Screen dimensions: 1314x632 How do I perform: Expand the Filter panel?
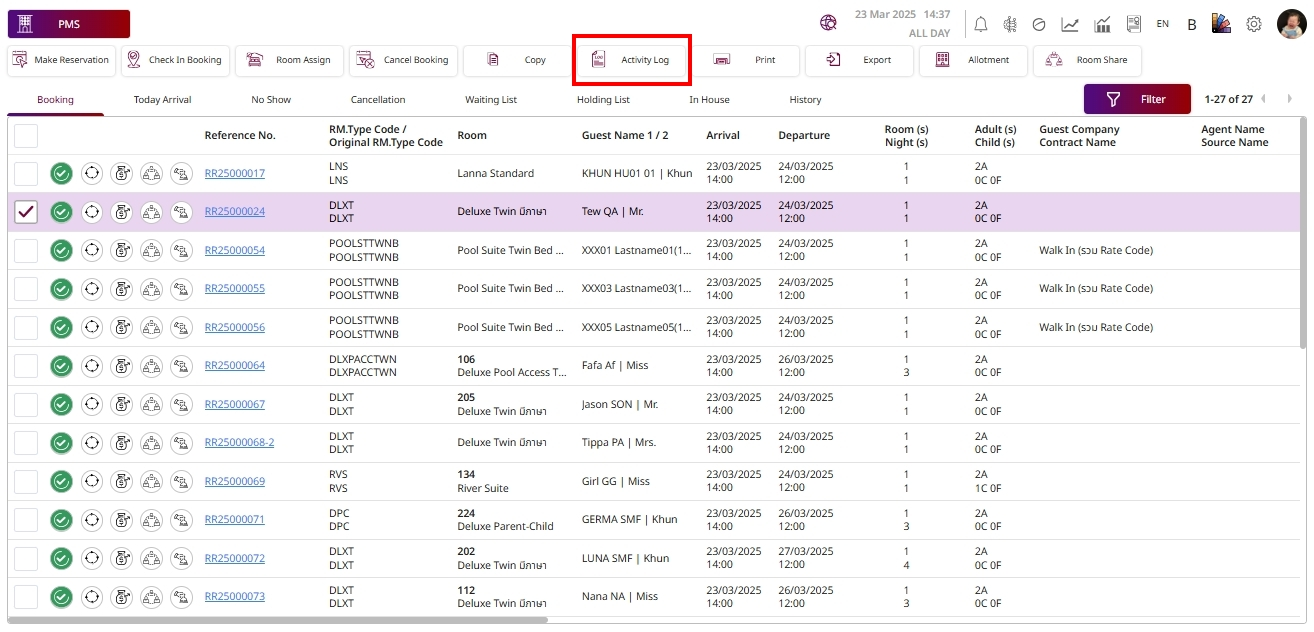1137,99
